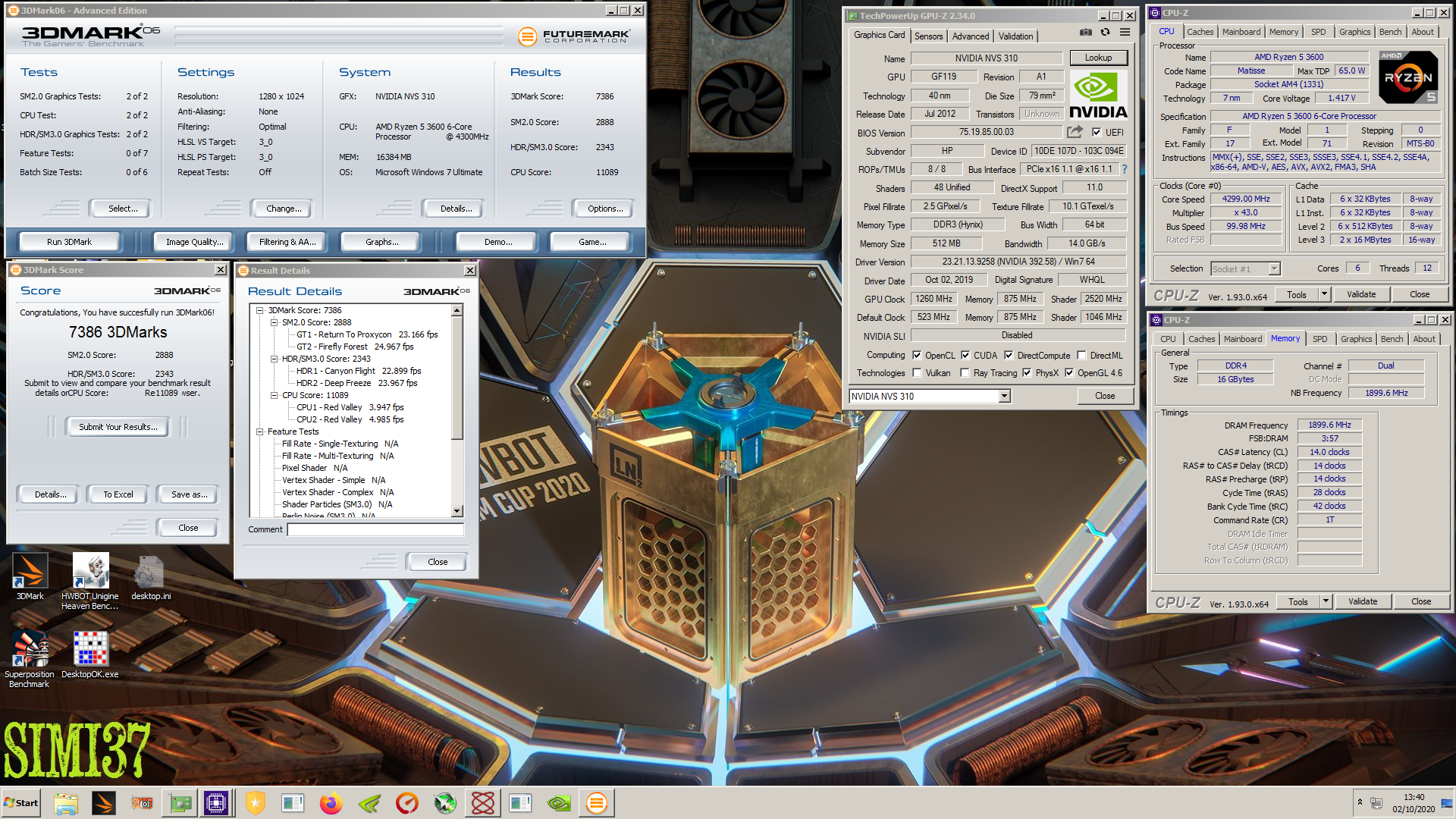Toggle the Ray Tracing checkbox

click(965, 372)
